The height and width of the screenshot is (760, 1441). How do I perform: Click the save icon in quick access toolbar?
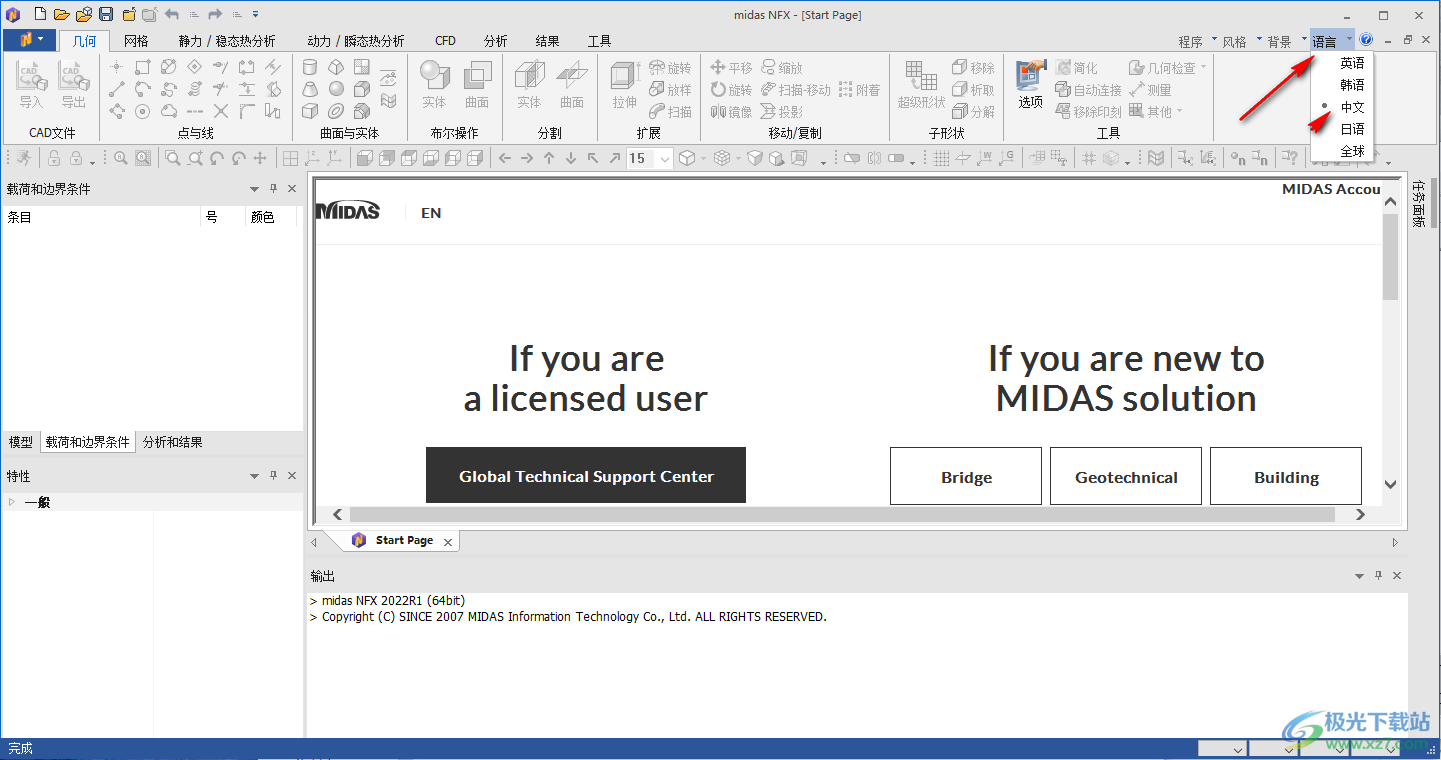pos(106,14)
